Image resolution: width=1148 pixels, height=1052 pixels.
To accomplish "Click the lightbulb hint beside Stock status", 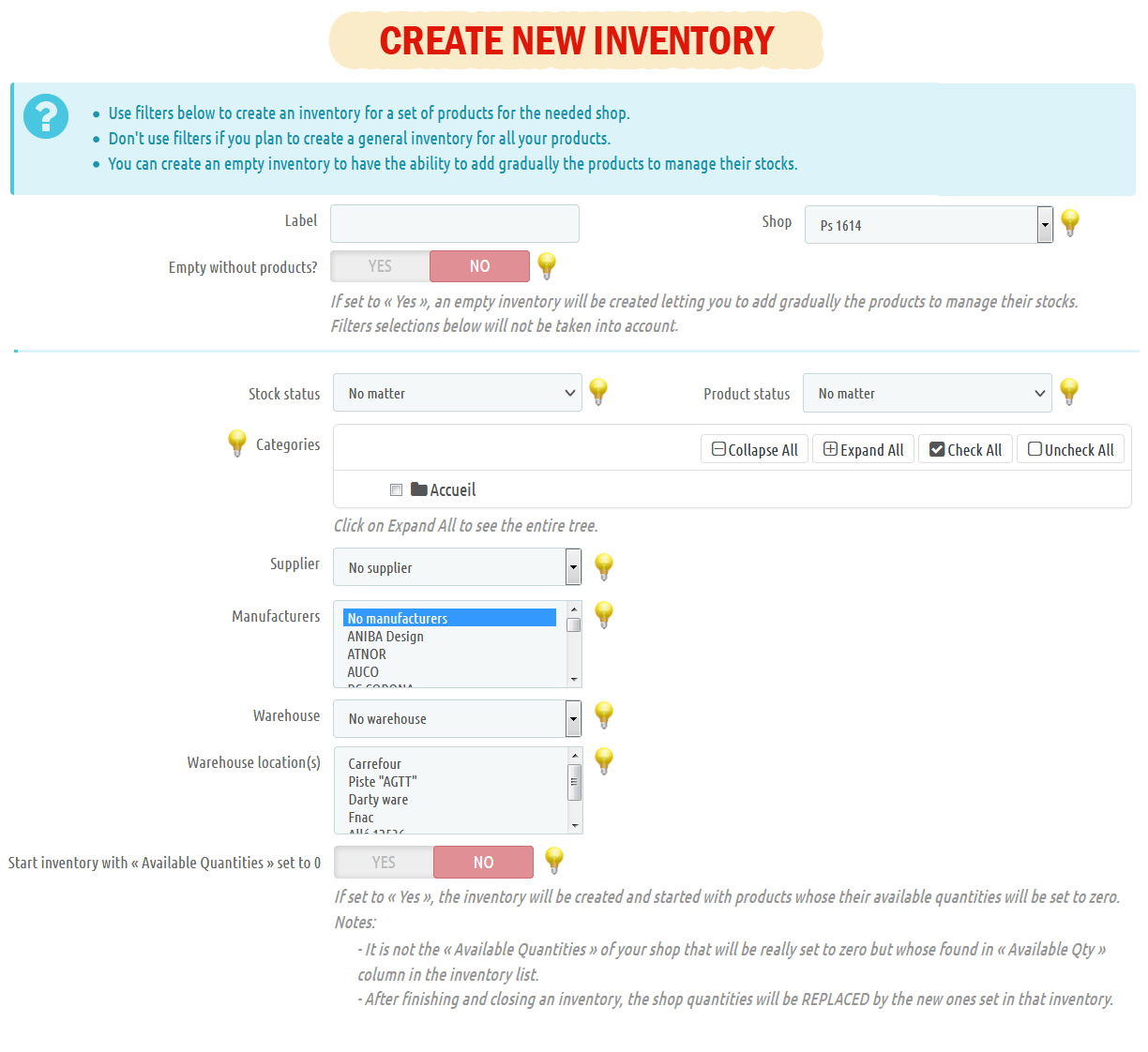I will point(598,390).
